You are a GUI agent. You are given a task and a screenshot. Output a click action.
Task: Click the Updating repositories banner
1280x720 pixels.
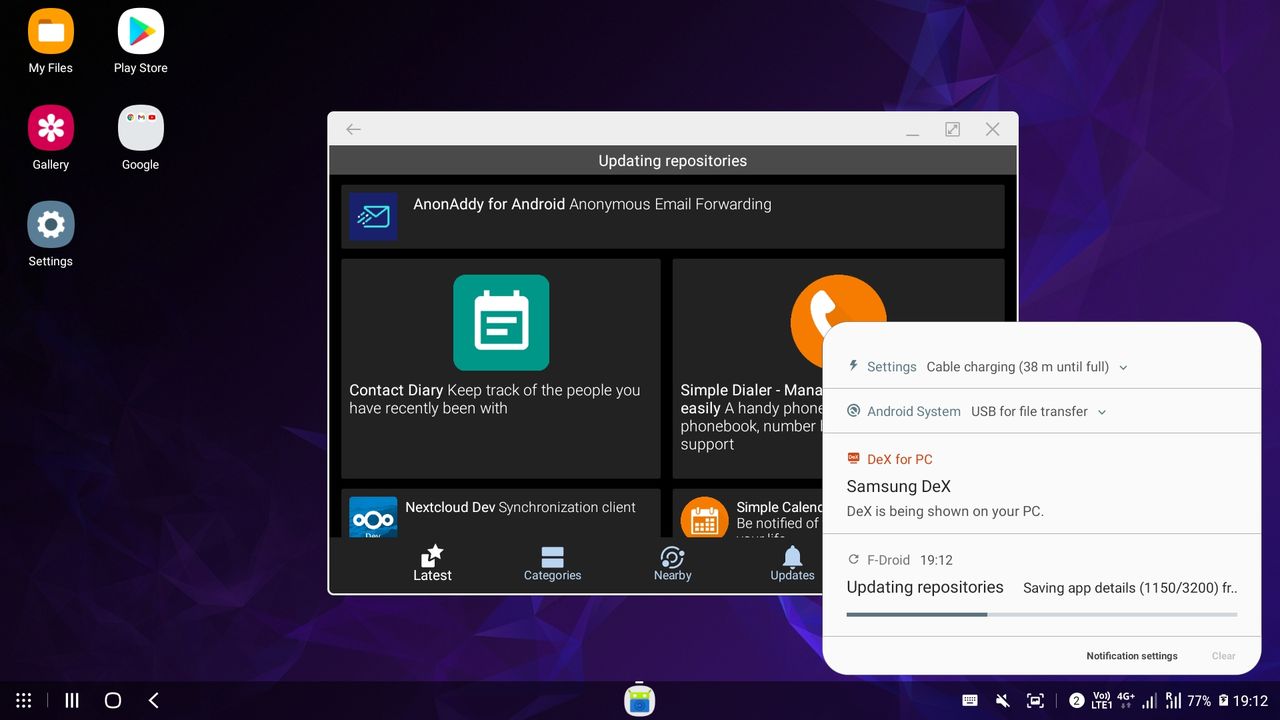(672, 160)
